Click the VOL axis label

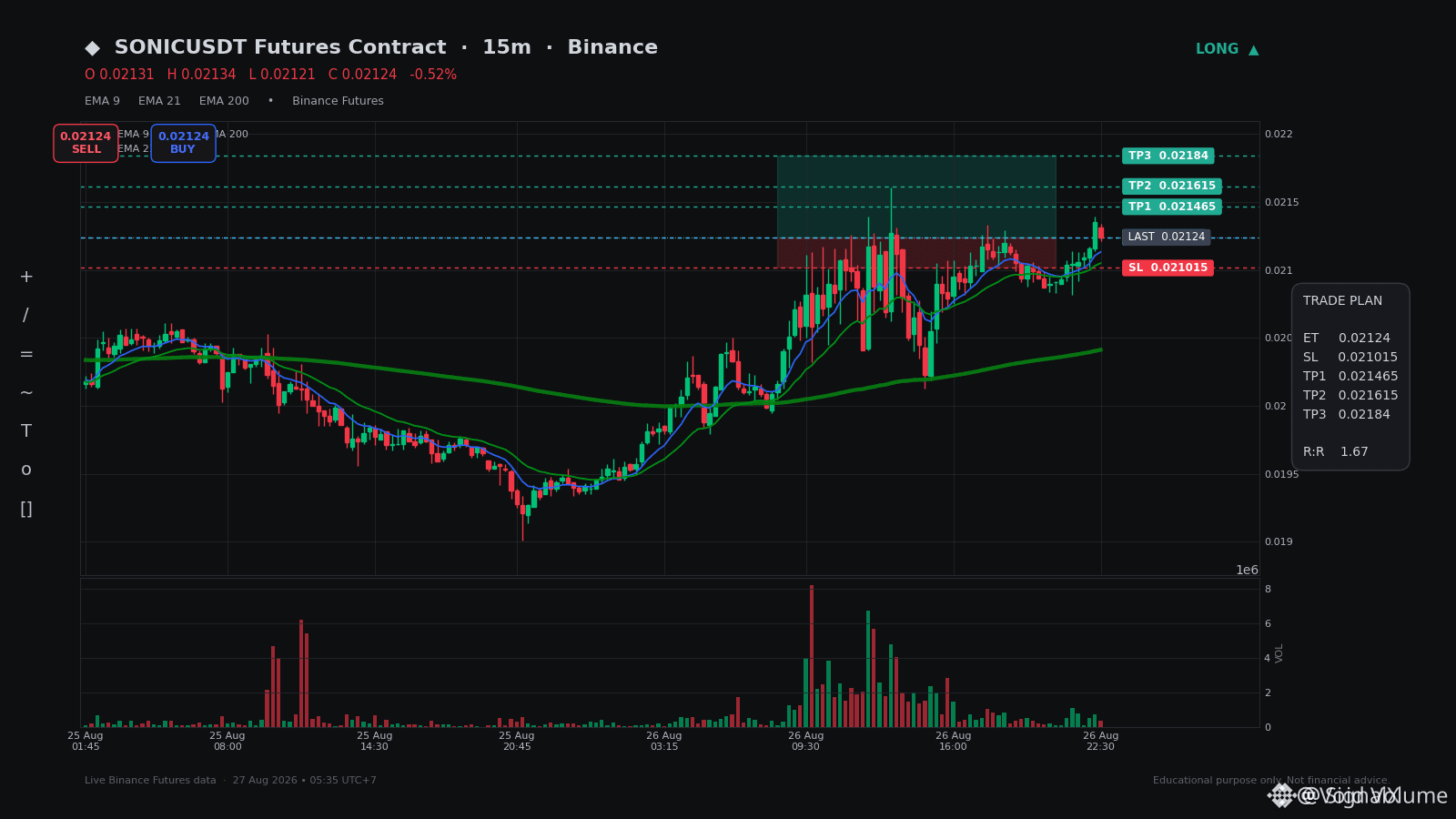click(x=1279, y=653)
